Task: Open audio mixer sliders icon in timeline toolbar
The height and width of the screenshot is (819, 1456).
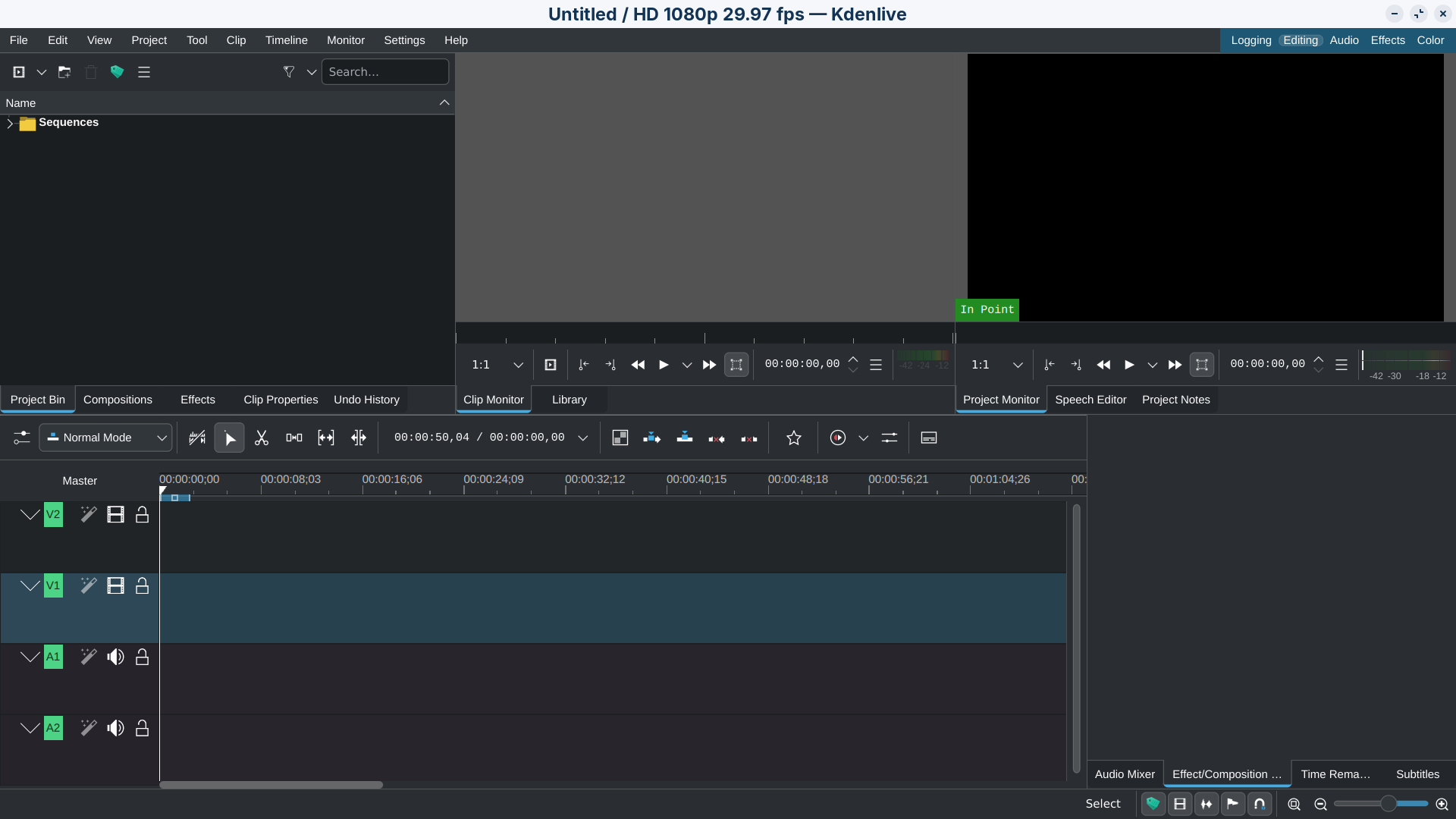Action: click(x=890, y=438)
